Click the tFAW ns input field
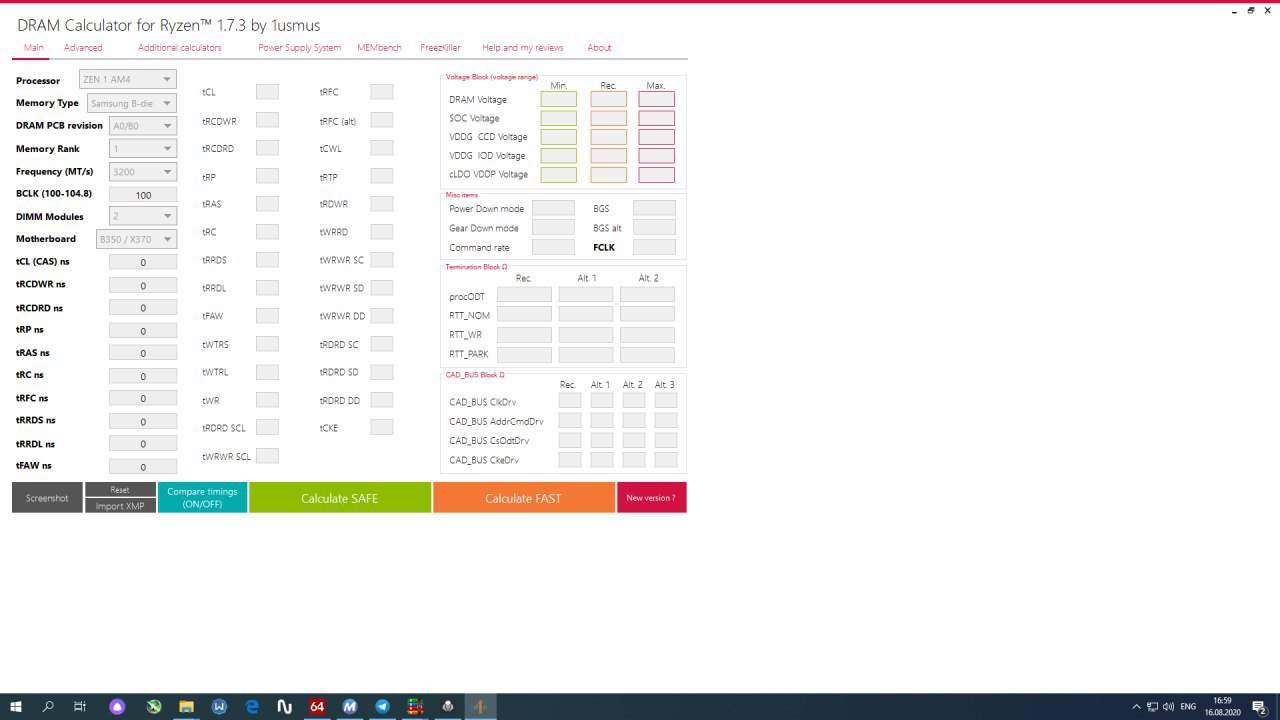Viewport: 1280px width, 720px height. coord(143,466)
